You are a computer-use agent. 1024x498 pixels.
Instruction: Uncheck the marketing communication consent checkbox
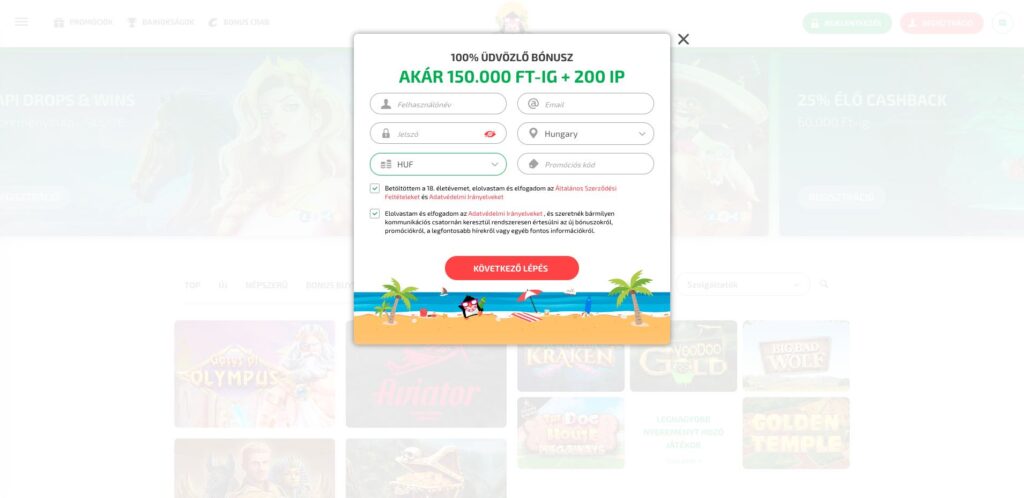(375, 213)
